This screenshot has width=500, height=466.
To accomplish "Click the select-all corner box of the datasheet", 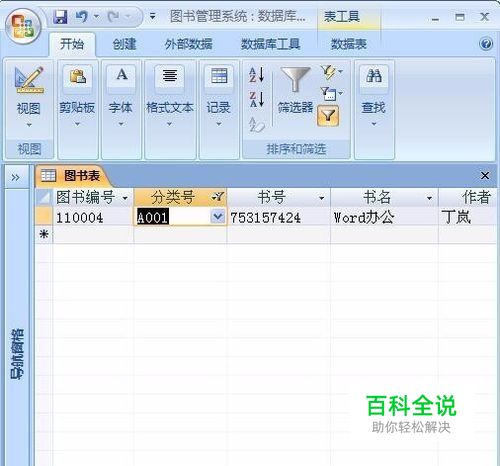I will 44,197.
